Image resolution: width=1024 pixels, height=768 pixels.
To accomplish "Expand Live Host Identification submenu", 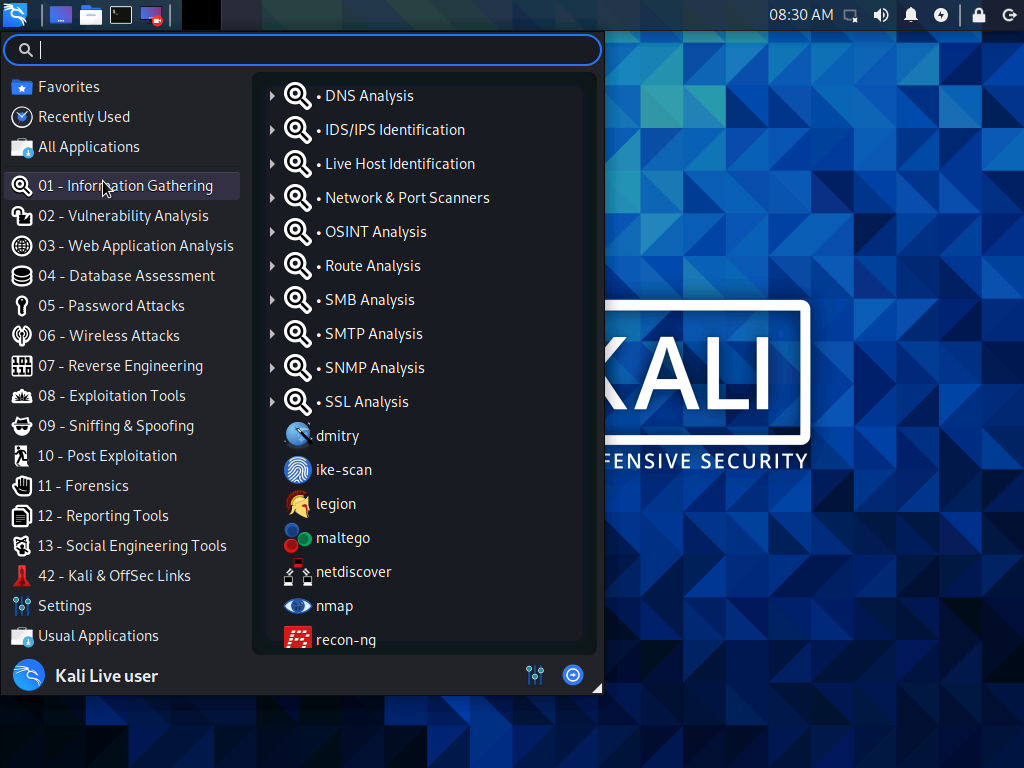I will click(272, 164).
